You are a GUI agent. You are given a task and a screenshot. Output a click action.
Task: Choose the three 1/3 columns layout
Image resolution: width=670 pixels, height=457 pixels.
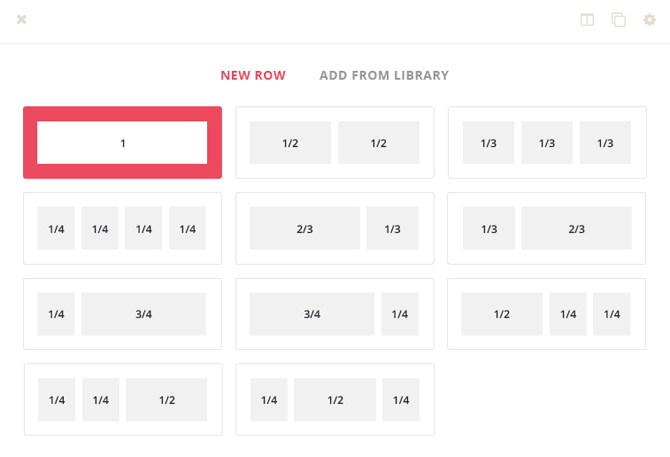click(x=547, y=142)
